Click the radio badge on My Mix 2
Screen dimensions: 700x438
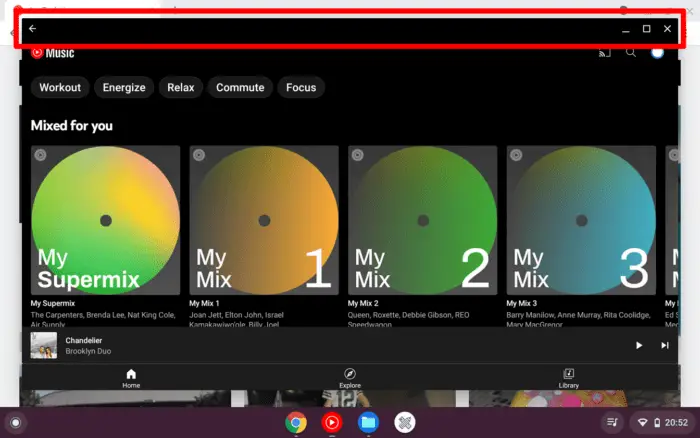[358, 155]
